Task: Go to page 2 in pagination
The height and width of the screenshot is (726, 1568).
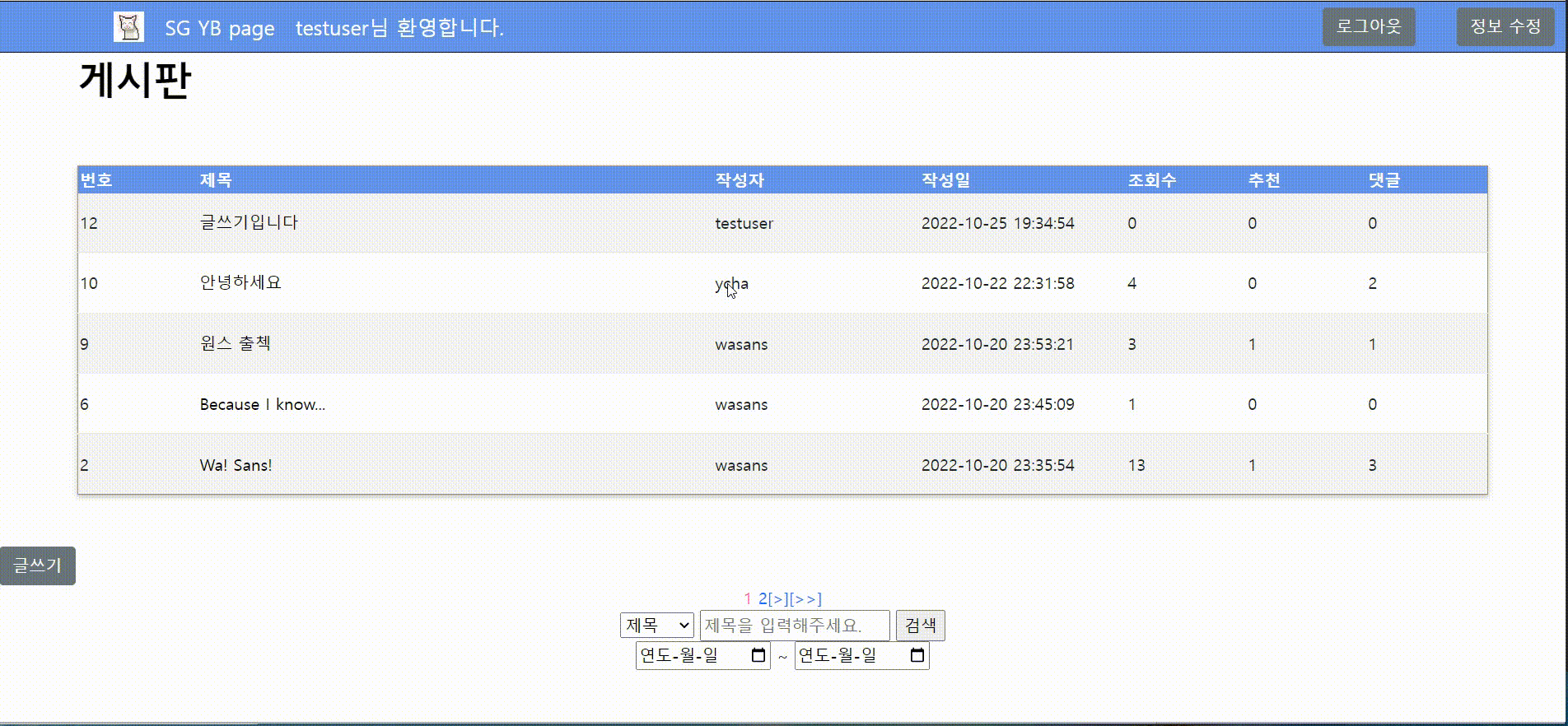Action: point(763,598)
